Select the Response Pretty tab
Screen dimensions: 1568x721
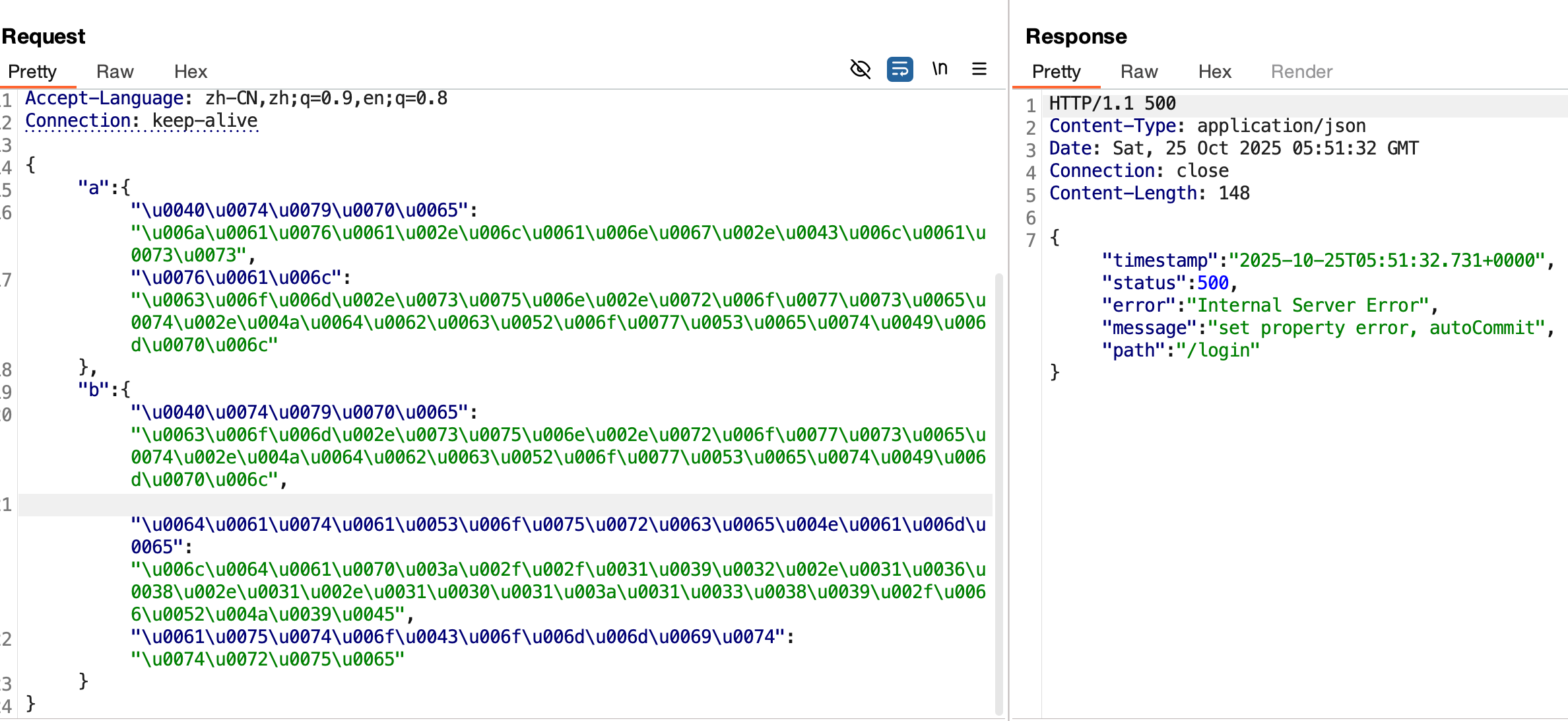pos(1056,71)
